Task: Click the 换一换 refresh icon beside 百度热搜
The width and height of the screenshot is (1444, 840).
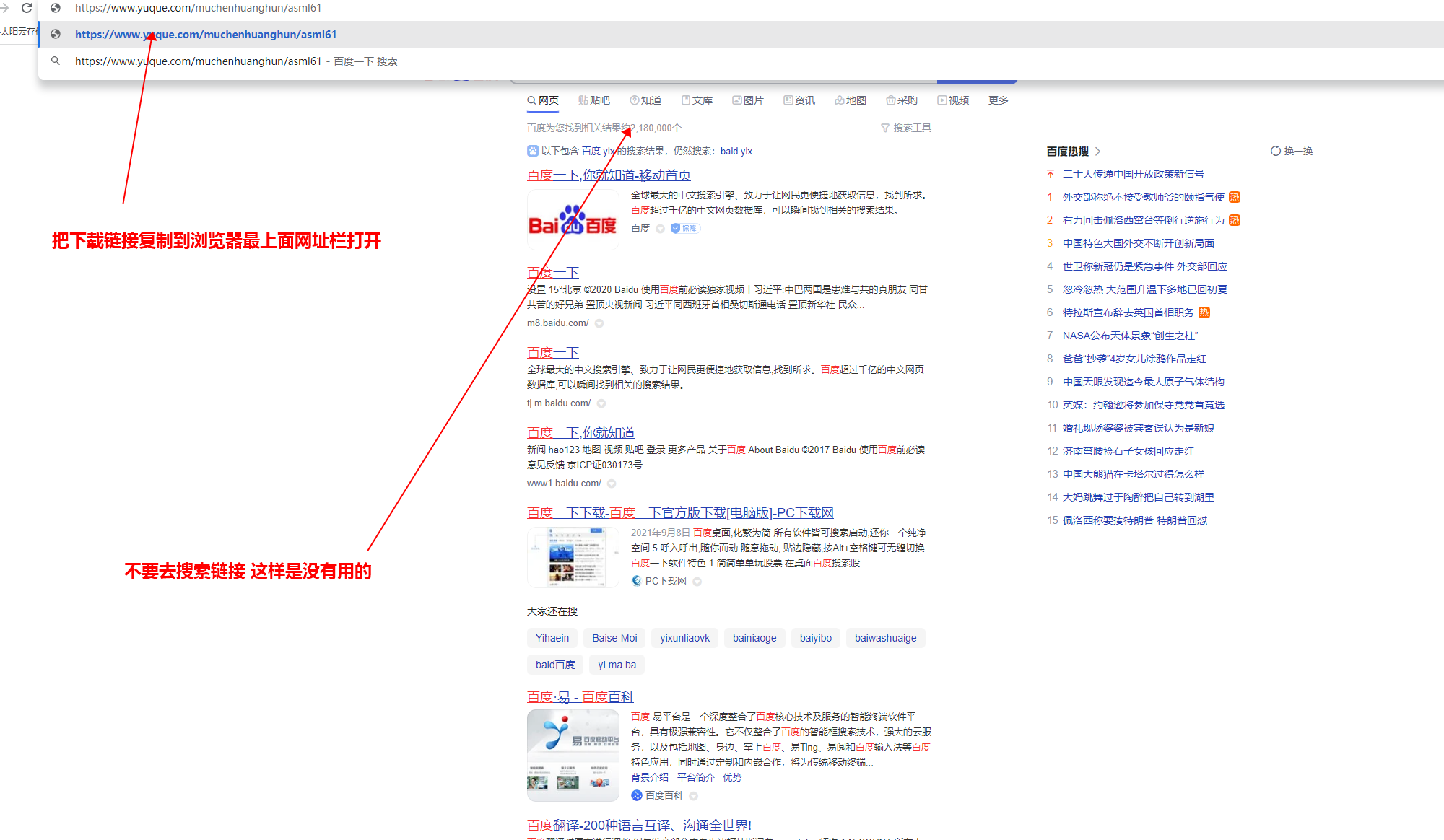Action: (x=1276, y=151)
